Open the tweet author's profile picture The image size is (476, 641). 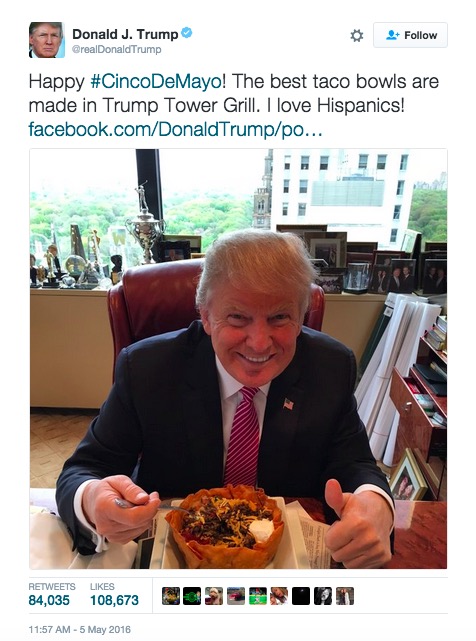tap(47, 40)
